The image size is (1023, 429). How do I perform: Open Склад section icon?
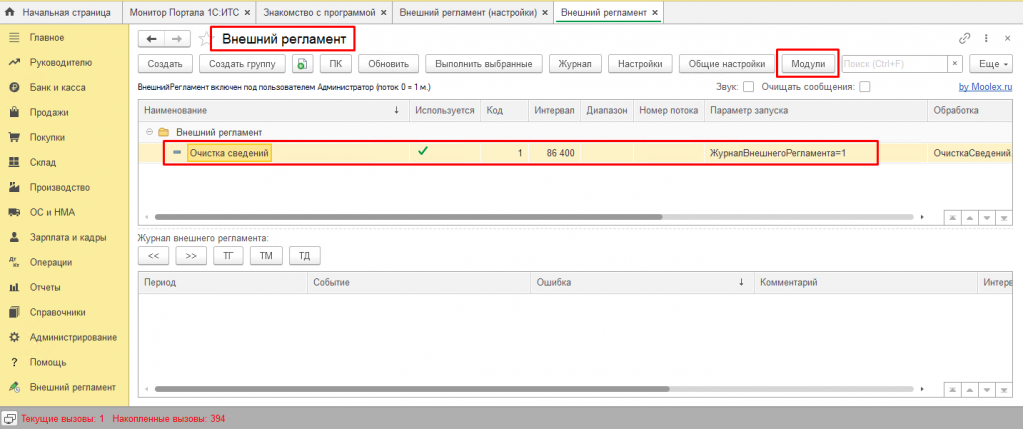13,162
